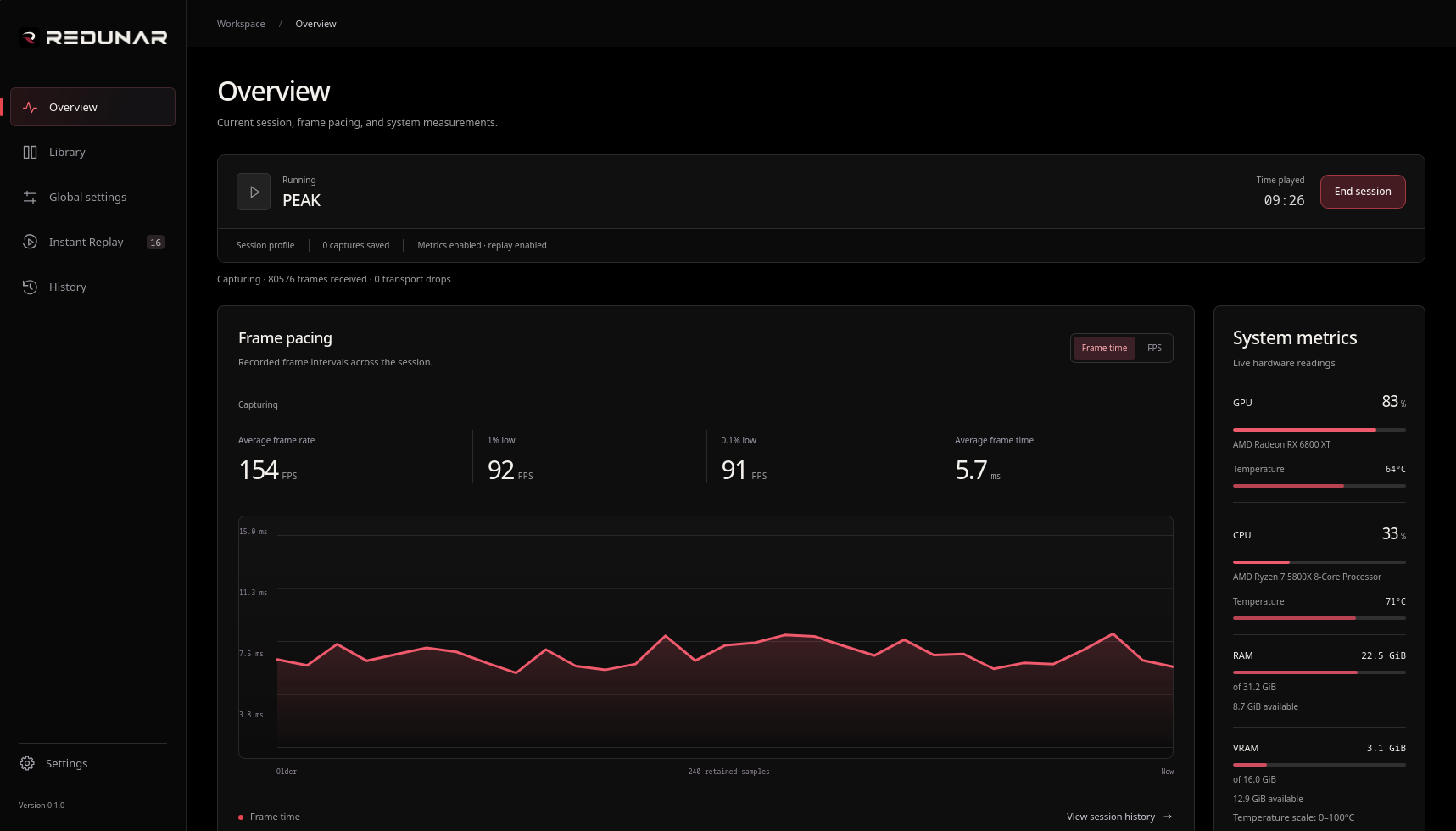1456x831 pixels.
Task: Click the Redunar logo icon
Action: tap(29, 37)
